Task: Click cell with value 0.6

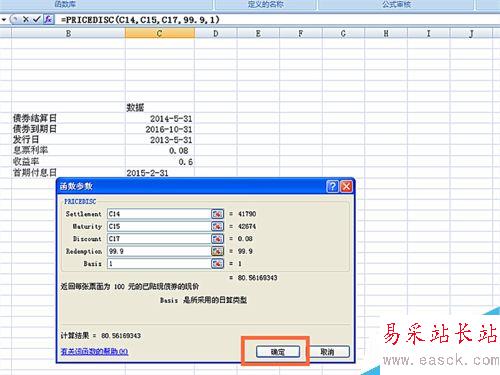Action: pos(160,162)
